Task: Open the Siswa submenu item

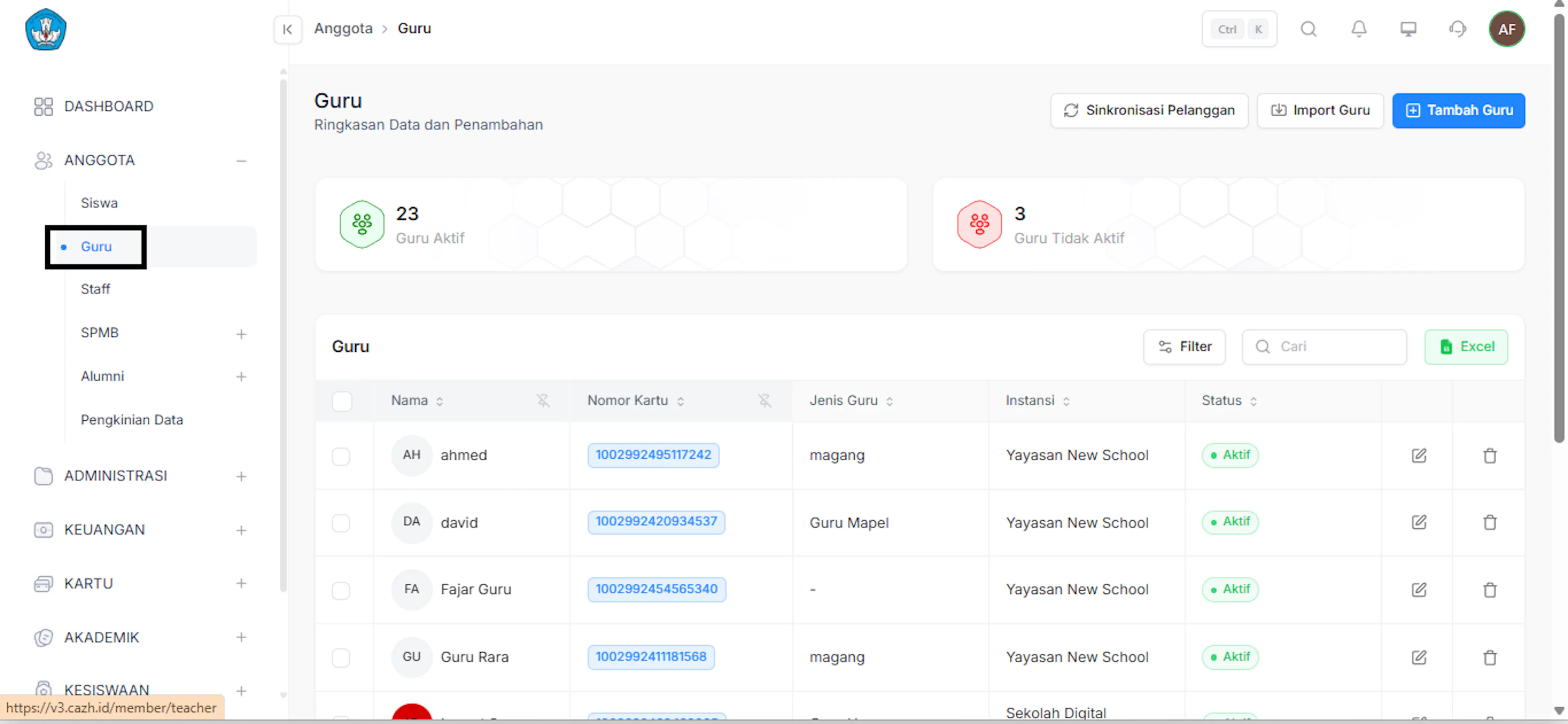Action: tap(98, 202)
